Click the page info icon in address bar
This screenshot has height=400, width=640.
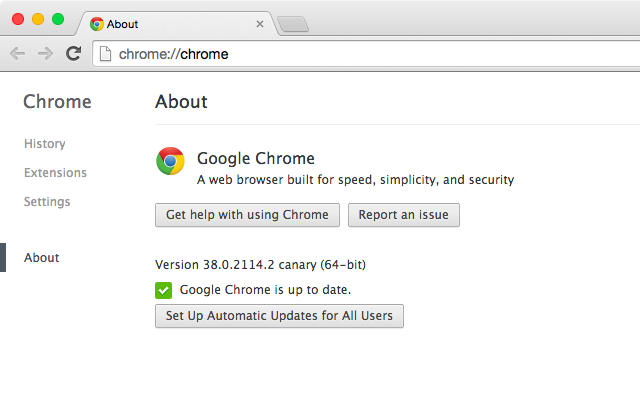point(105,54)
